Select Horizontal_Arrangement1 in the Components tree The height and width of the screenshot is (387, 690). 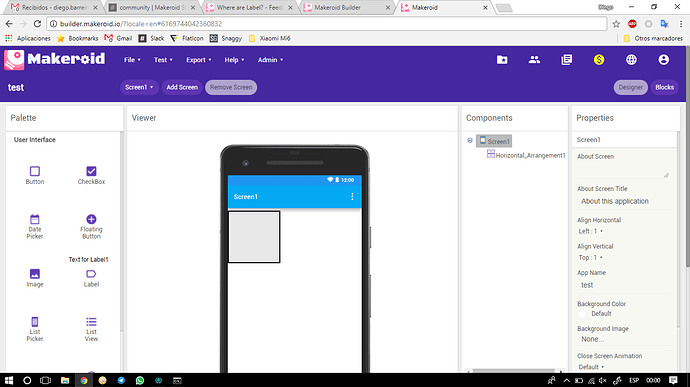[x=526, y=155]
